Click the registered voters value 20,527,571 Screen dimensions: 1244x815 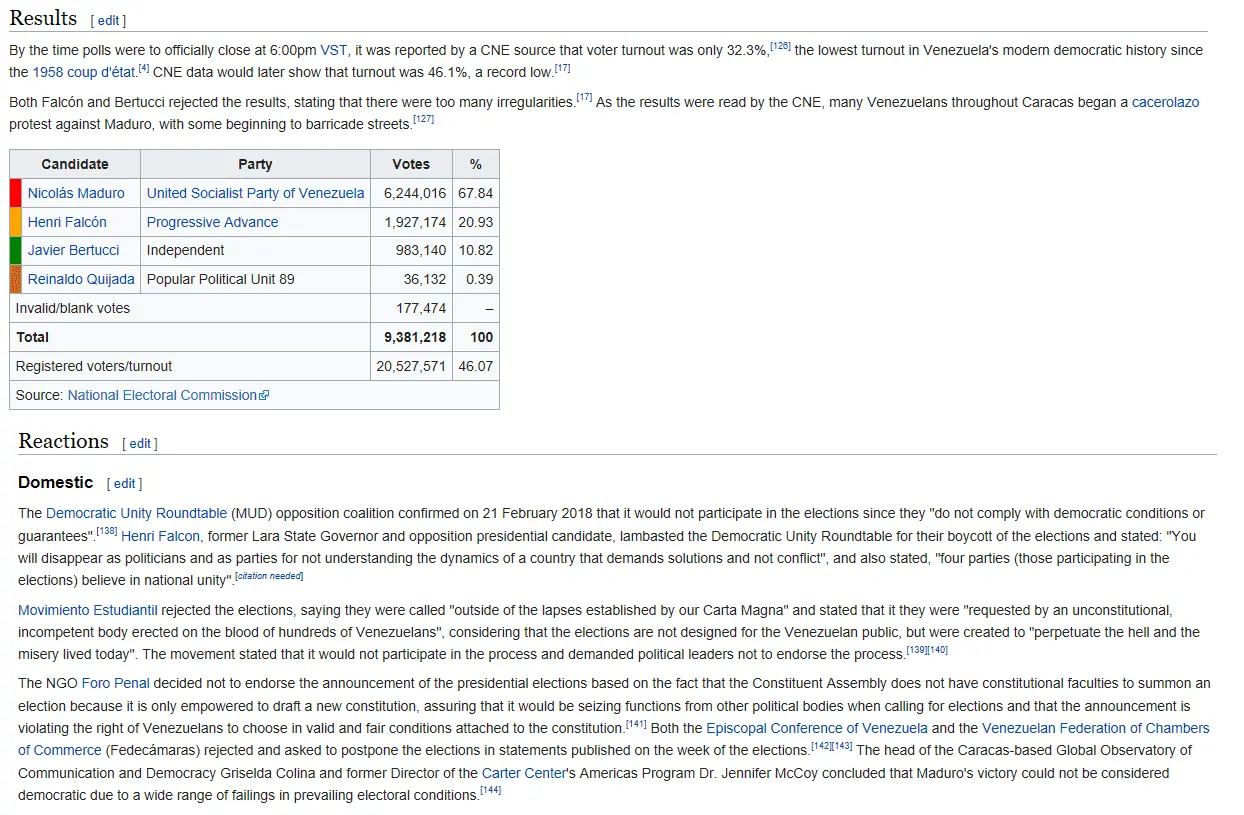tap(411, 366)
